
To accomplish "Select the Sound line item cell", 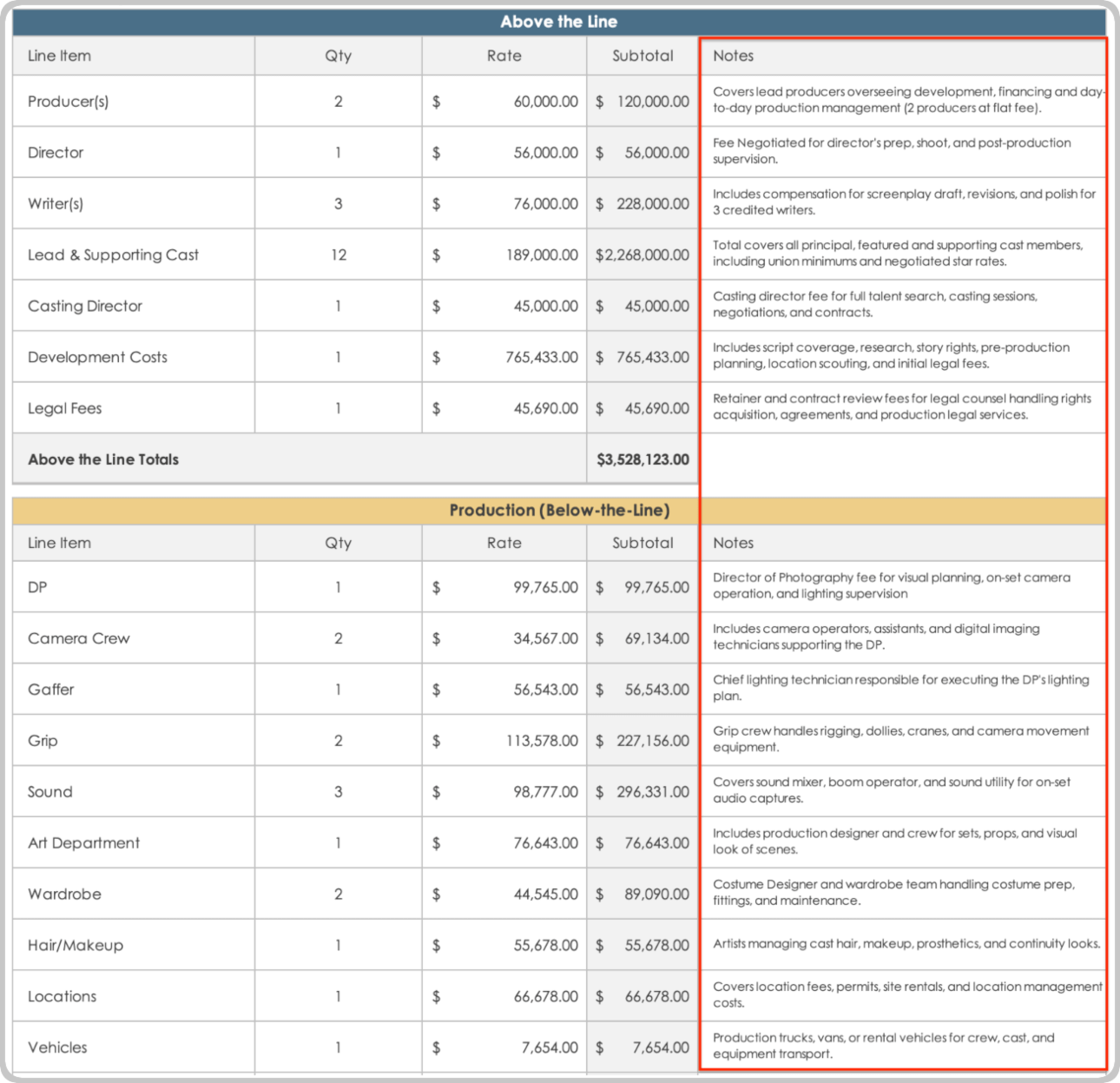I will [134, 793].
